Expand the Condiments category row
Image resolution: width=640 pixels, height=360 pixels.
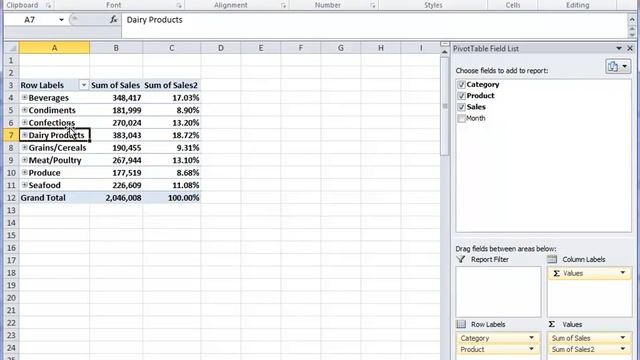pyautogui.click(x=24, y=110)
